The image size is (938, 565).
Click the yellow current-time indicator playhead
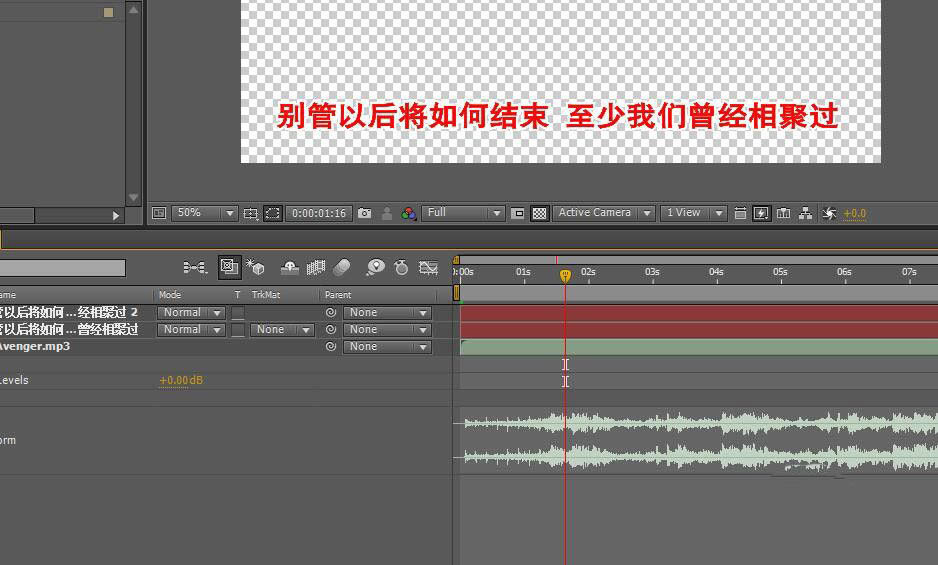click(x=565, y=275)
